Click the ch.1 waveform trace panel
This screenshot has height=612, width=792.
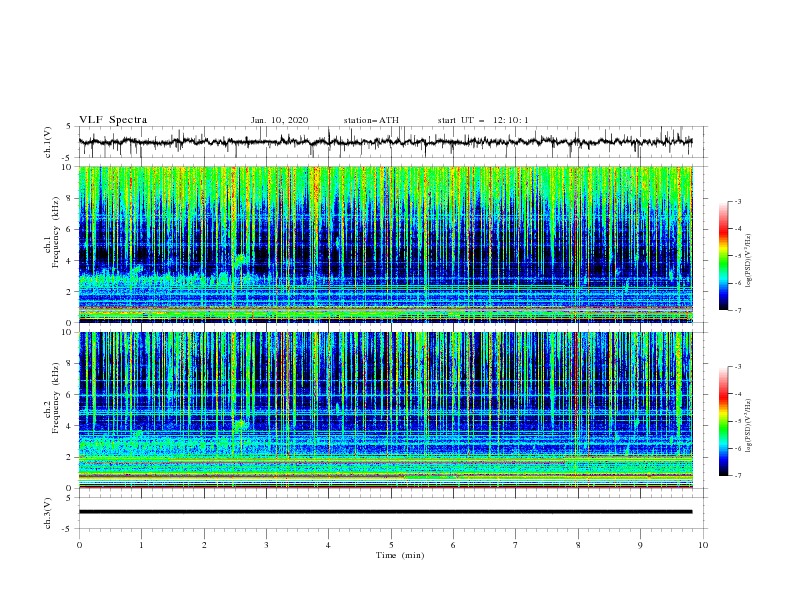click(x=392, y=142)
